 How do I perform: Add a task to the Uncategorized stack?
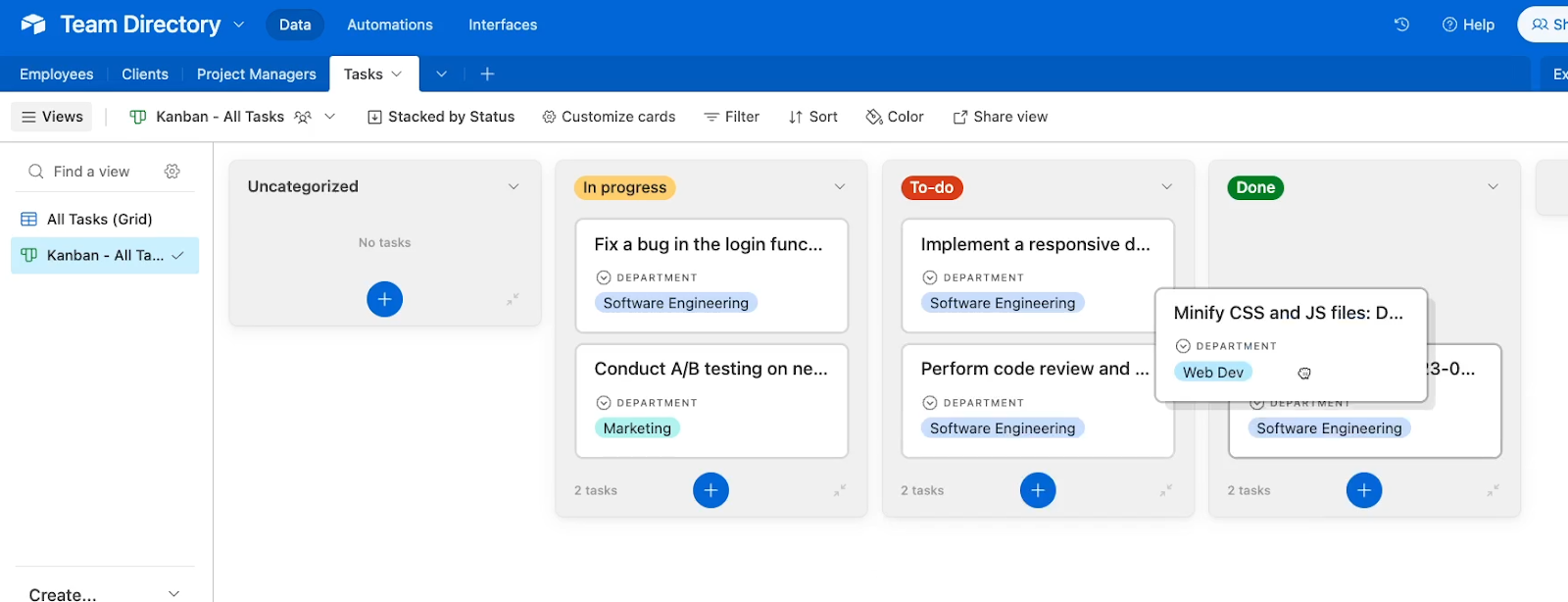(384, 299)
